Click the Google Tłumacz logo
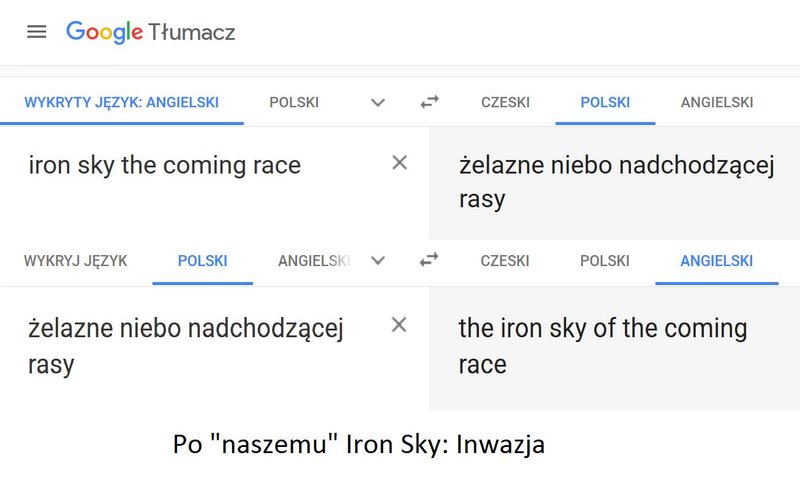 tap(151, 32)
